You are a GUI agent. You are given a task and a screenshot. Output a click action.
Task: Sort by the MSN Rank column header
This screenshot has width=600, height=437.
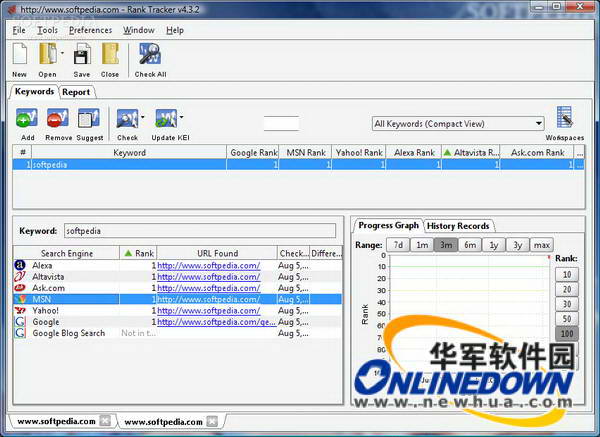[x=305, y=152]
